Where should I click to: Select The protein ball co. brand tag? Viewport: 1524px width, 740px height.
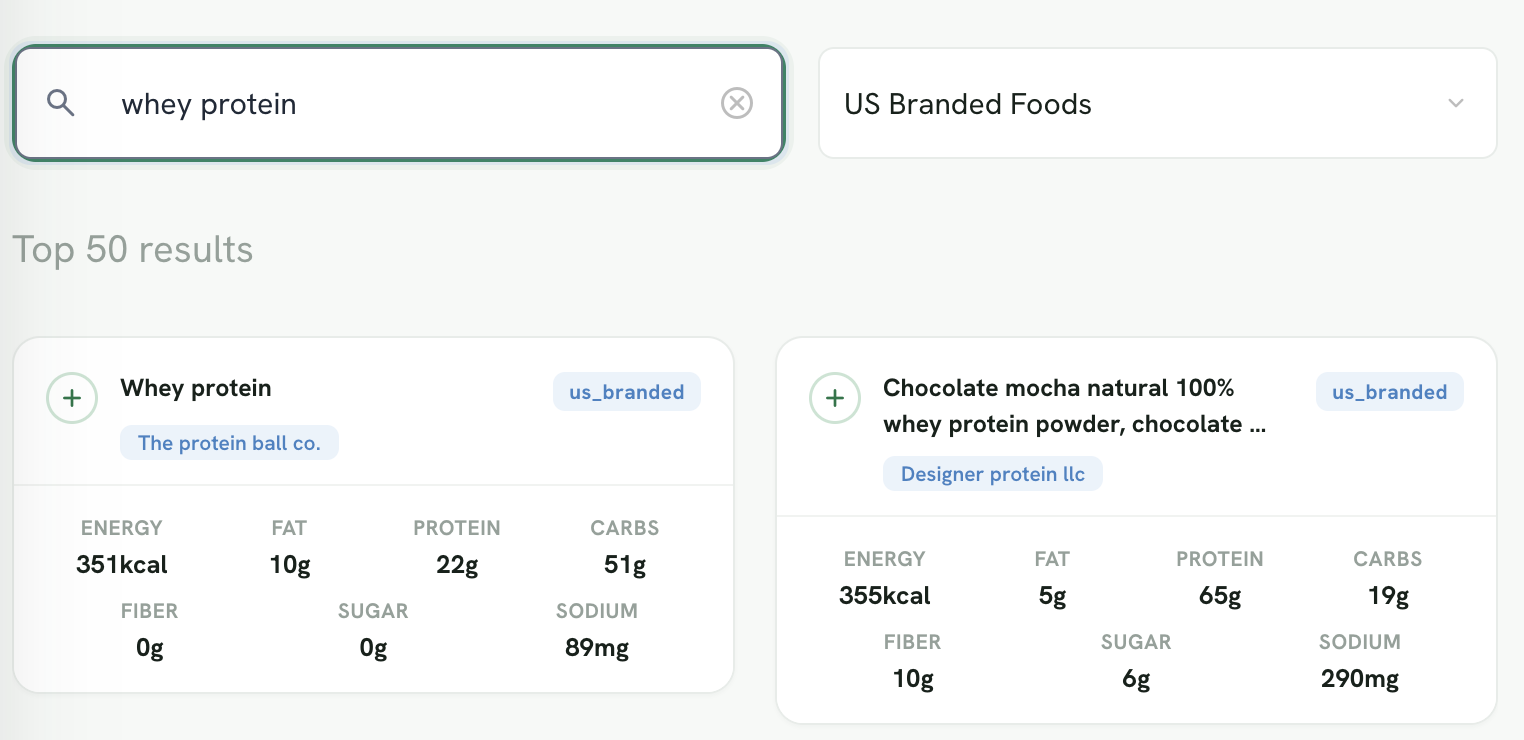[x=229, y=443]
